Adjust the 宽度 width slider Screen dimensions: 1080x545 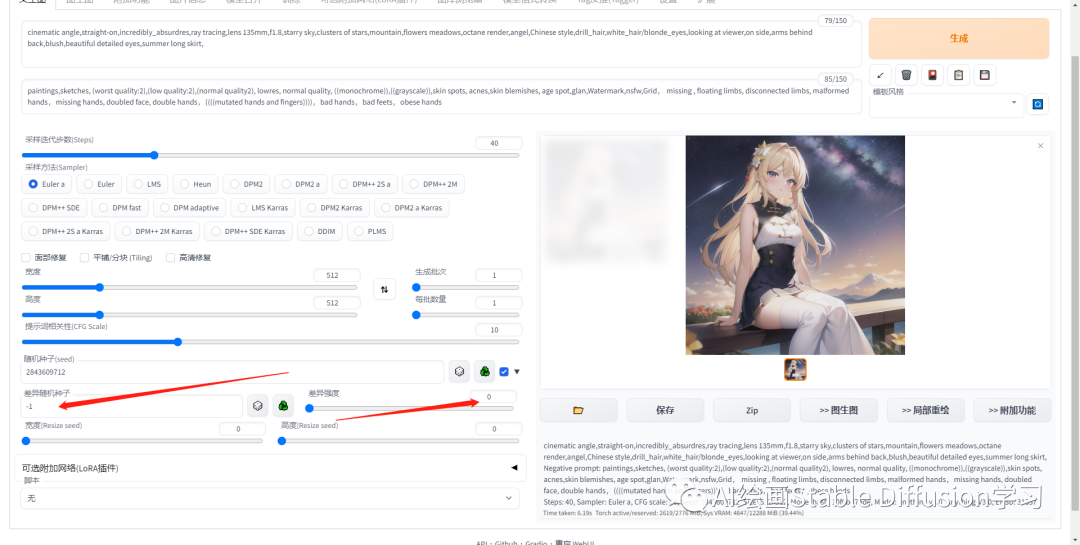tap(189, 287)
